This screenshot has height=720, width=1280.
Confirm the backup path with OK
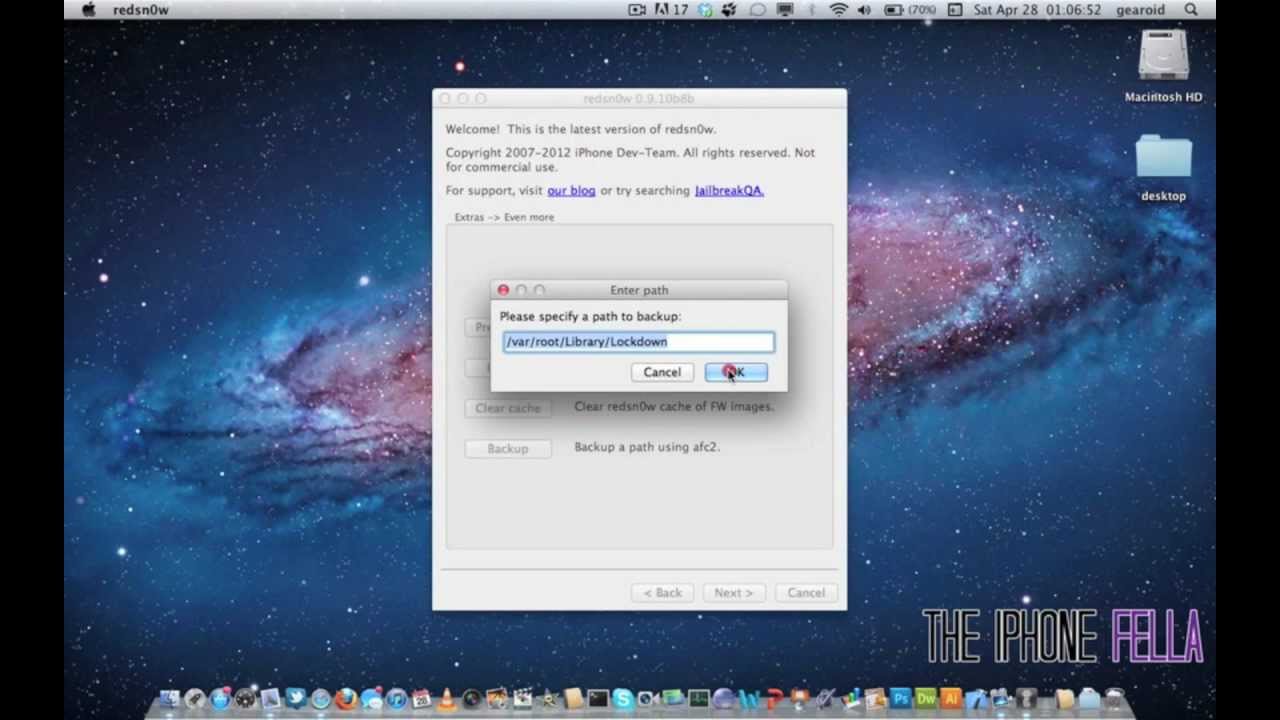coord(736,372)
